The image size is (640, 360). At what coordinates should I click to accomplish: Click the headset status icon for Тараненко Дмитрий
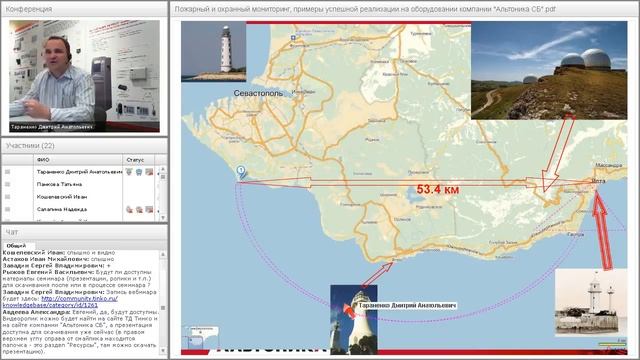139,172
